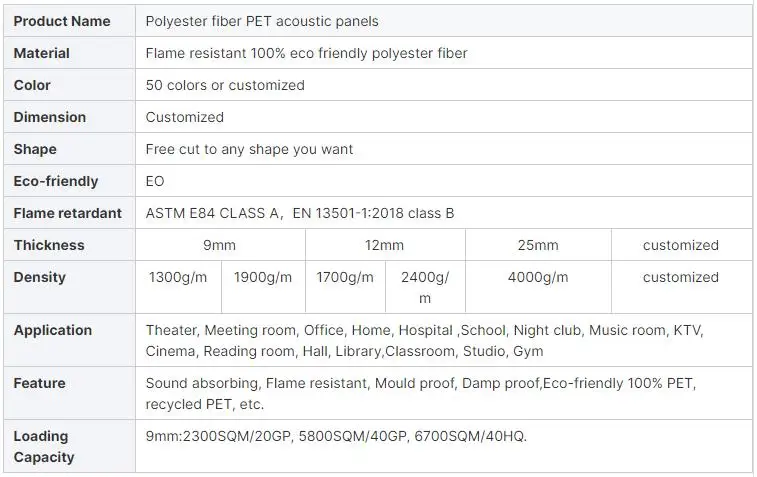The width and height of the screenshot is (757, 477).
Task: Click the Dimension row label
Action: pos(50,117)
